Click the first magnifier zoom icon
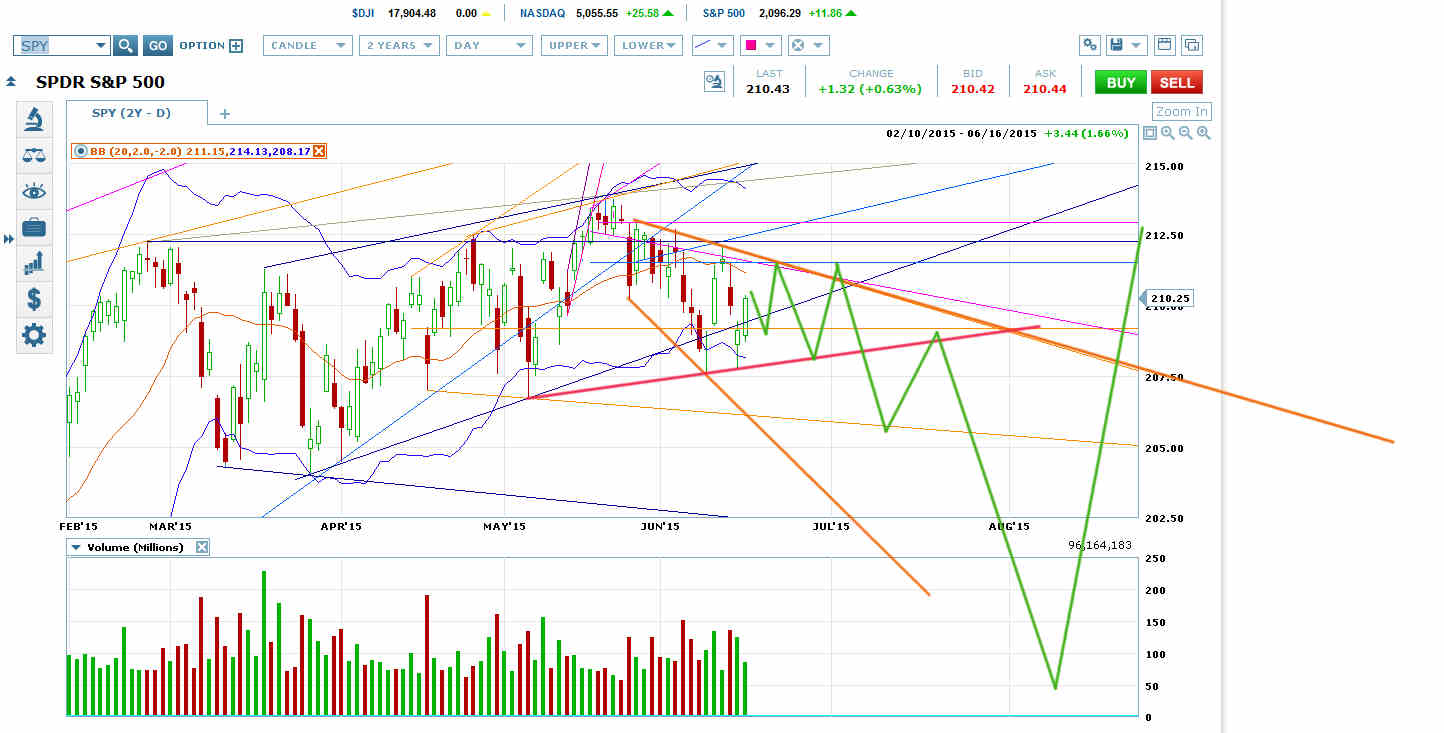1444x733 pixels. [1167, 133]
